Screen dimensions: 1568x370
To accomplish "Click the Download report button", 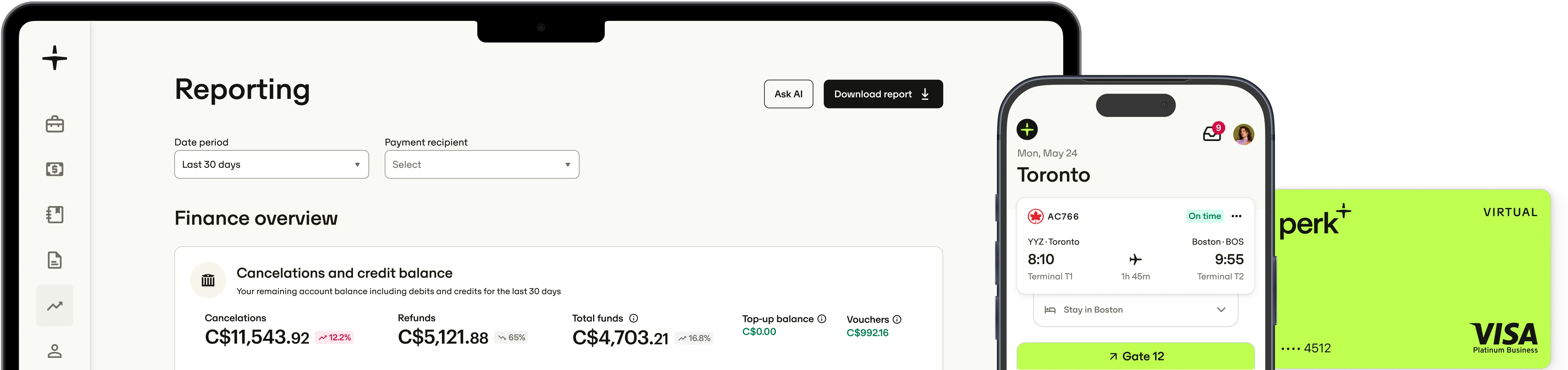I will [x=883, y=94].
